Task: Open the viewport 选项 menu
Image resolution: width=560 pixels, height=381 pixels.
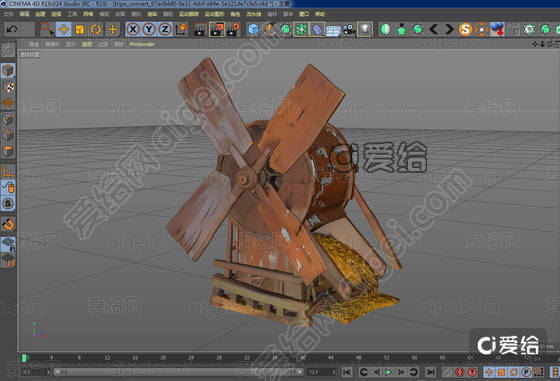Action: point(87,44)
